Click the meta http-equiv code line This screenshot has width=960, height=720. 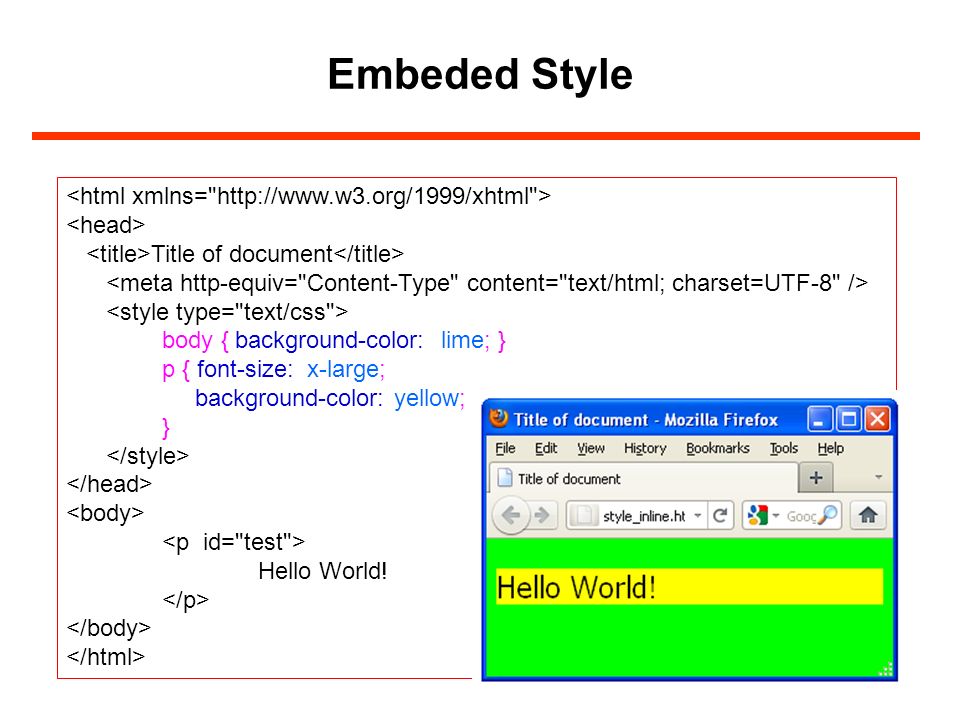pyautogui.click(x=487, y=283)
